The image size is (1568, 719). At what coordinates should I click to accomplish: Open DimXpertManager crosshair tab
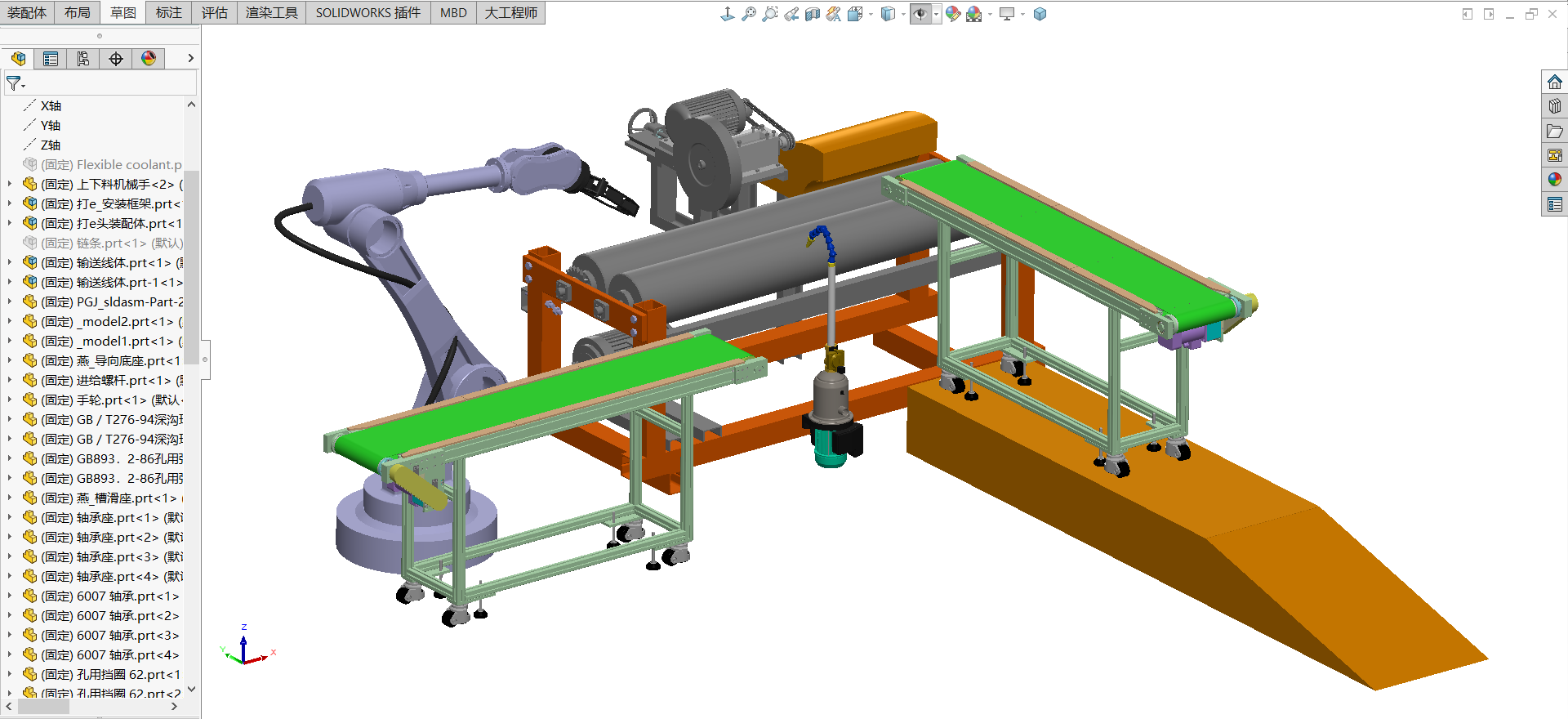(116, 58)
